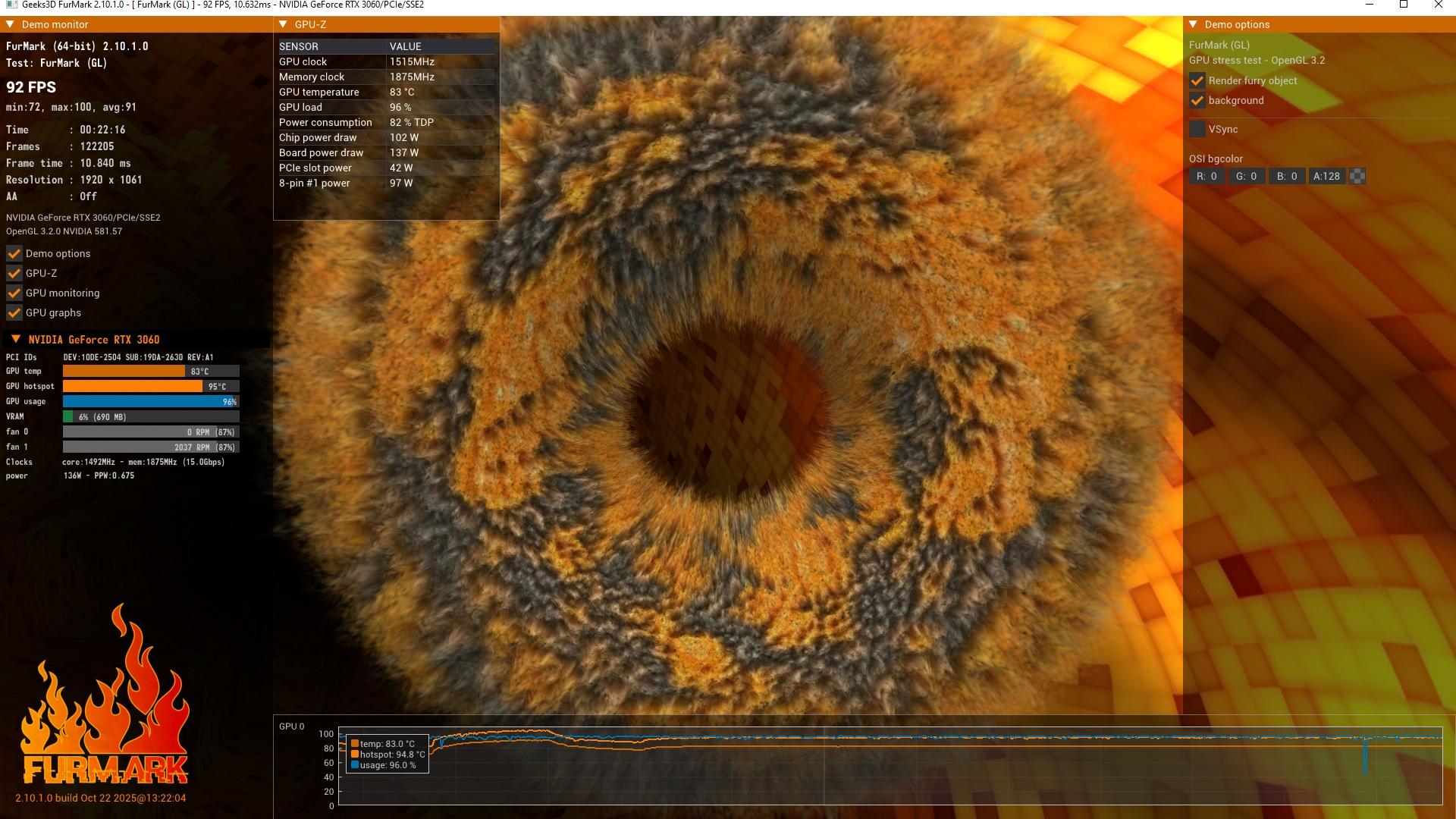The image size is (1456, 819).
Task: Minimize the FurMark window
Action: 1370,5
